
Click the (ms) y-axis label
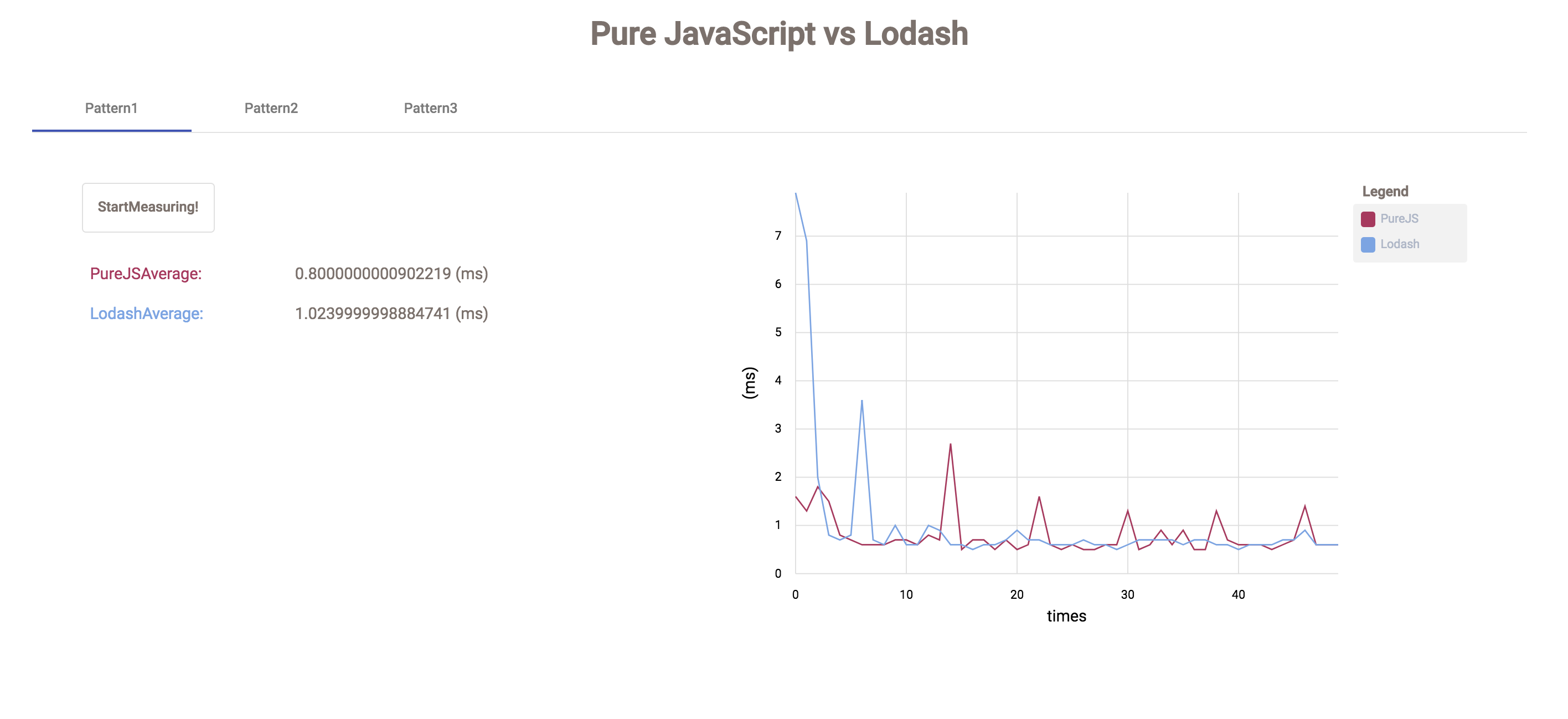coord(749,383)
